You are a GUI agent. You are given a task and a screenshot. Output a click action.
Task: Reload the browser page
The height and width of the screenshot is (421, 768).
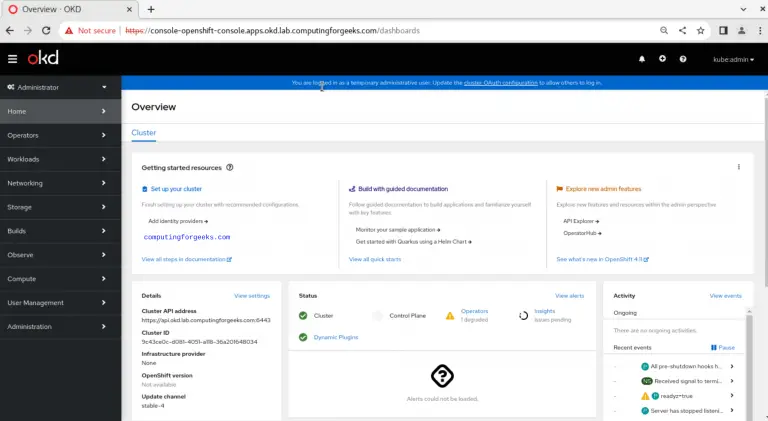coord(47,30)
